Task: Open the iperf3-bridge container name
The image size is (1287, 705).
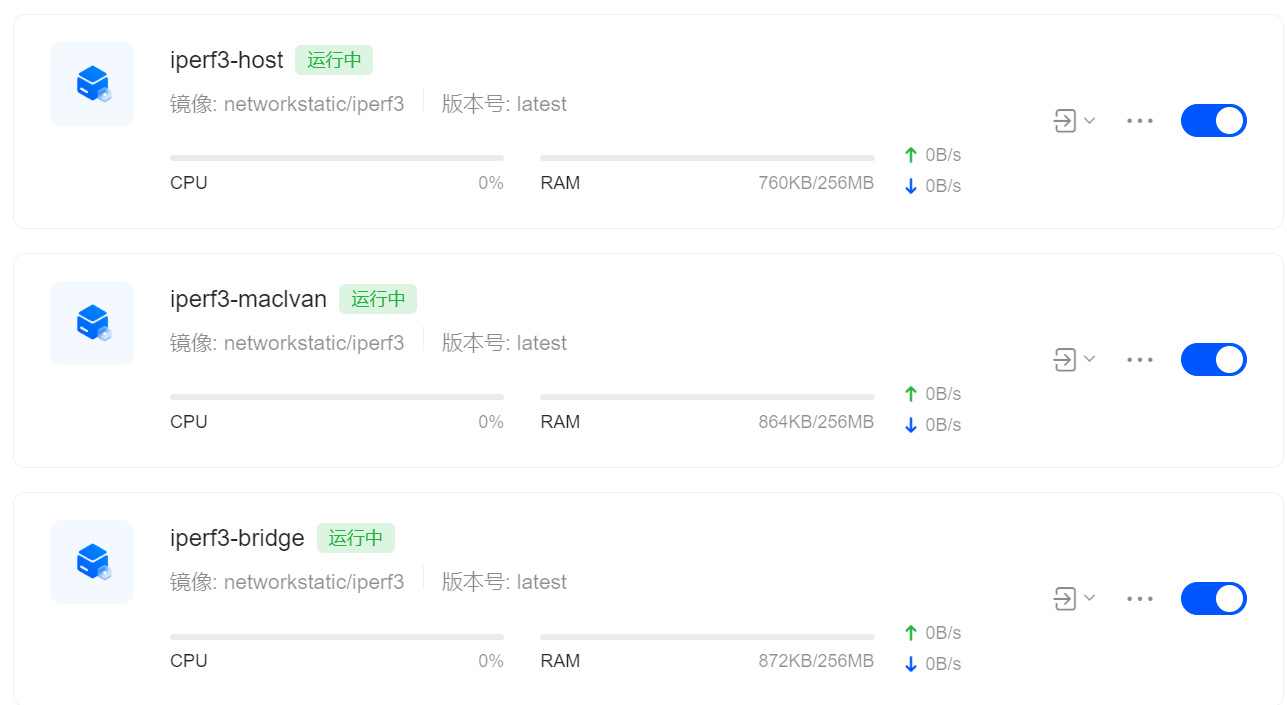Action: [x=237, y=538]
